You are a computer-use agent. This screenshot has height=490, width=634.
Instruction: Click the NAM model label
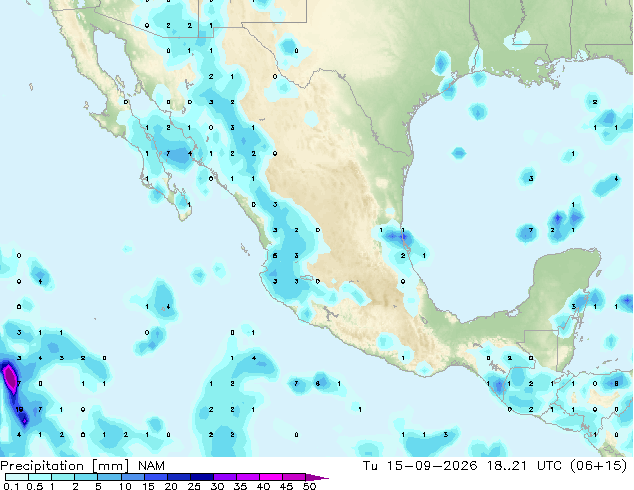pos(152,466)
